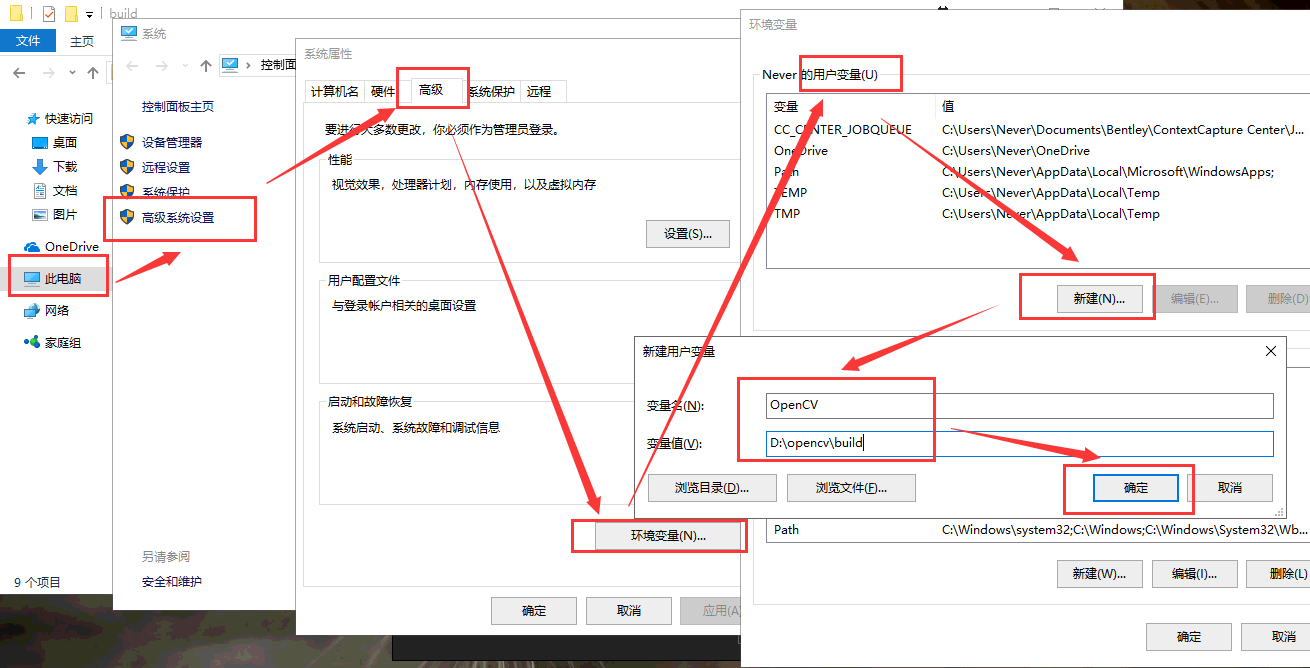Cancel new user variable dialog
Screen dimensions: 1310x668
point(1230,488)
